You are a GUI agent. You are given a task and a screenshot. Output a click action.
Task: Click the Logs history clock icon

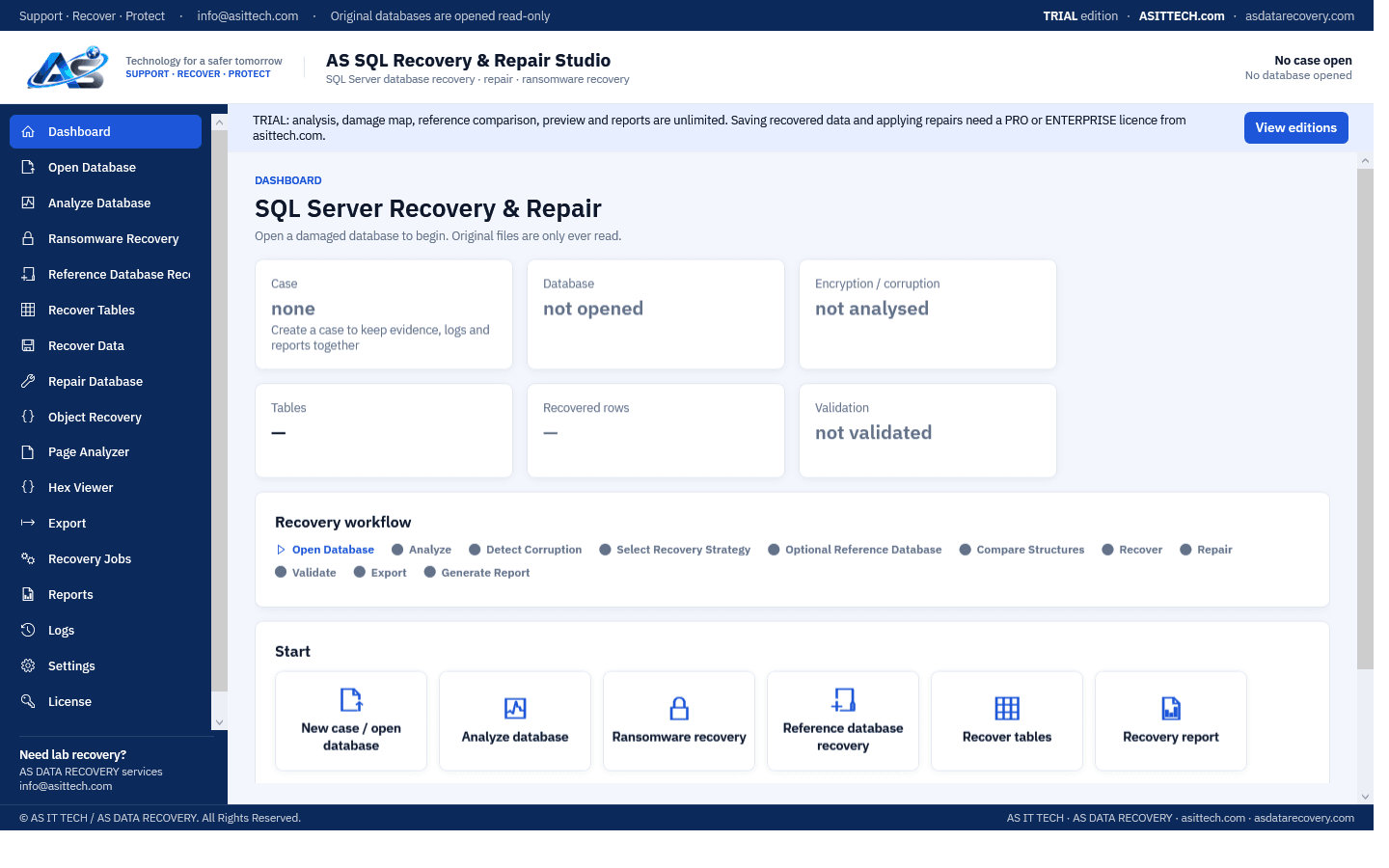coord(28,630)
